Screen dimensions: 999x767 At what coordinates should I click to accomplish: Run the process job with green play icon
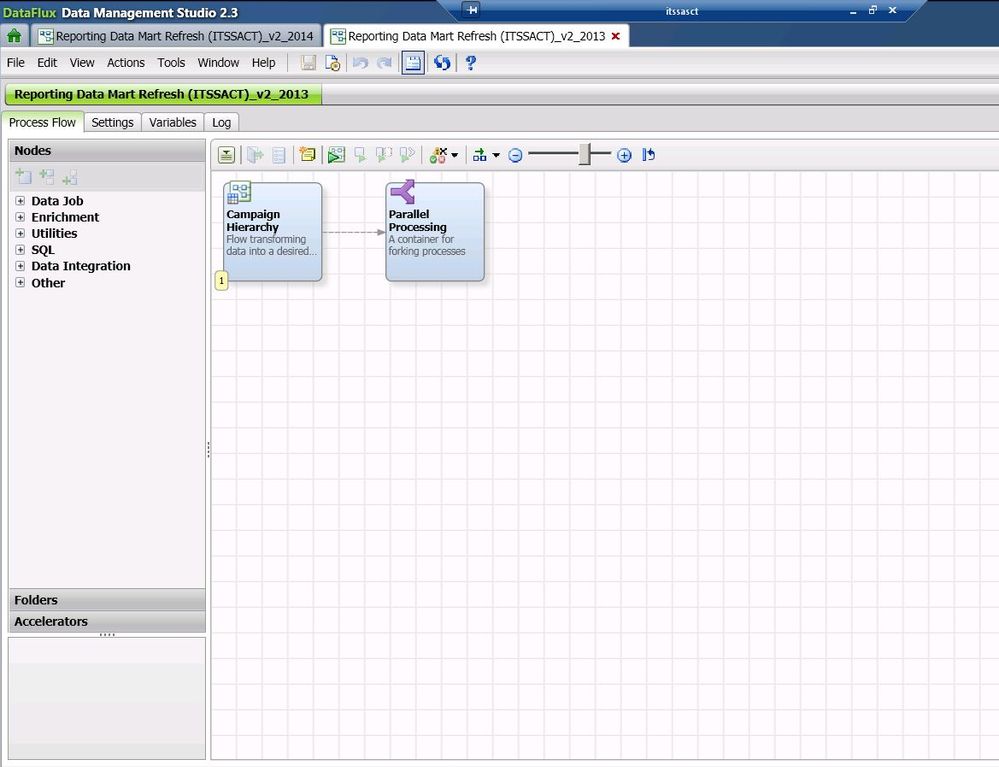pos(336,155)
